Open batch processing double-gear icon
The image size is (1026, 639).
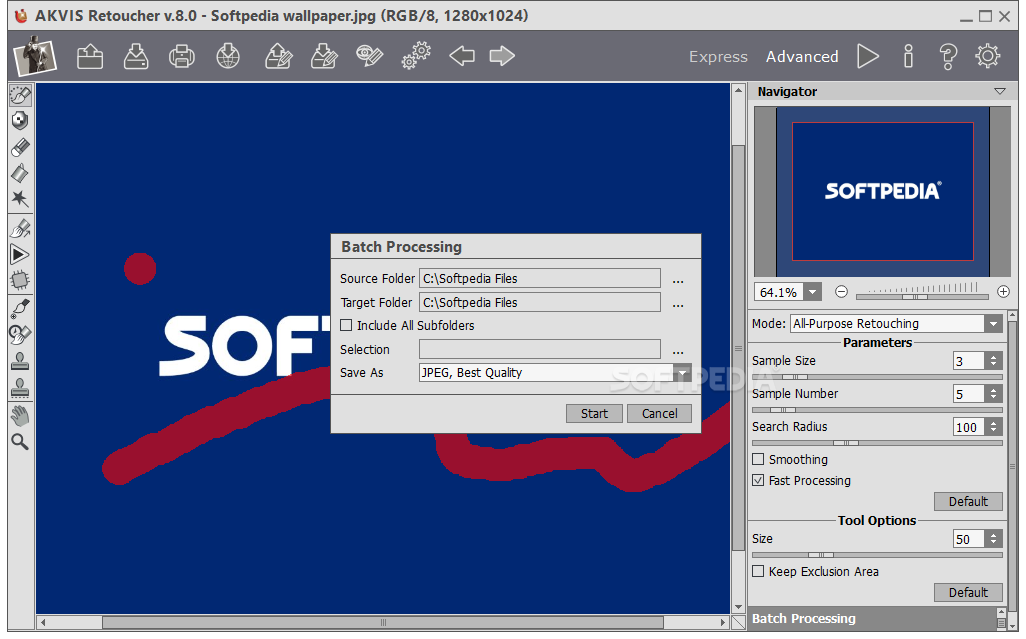pos(416,56)
